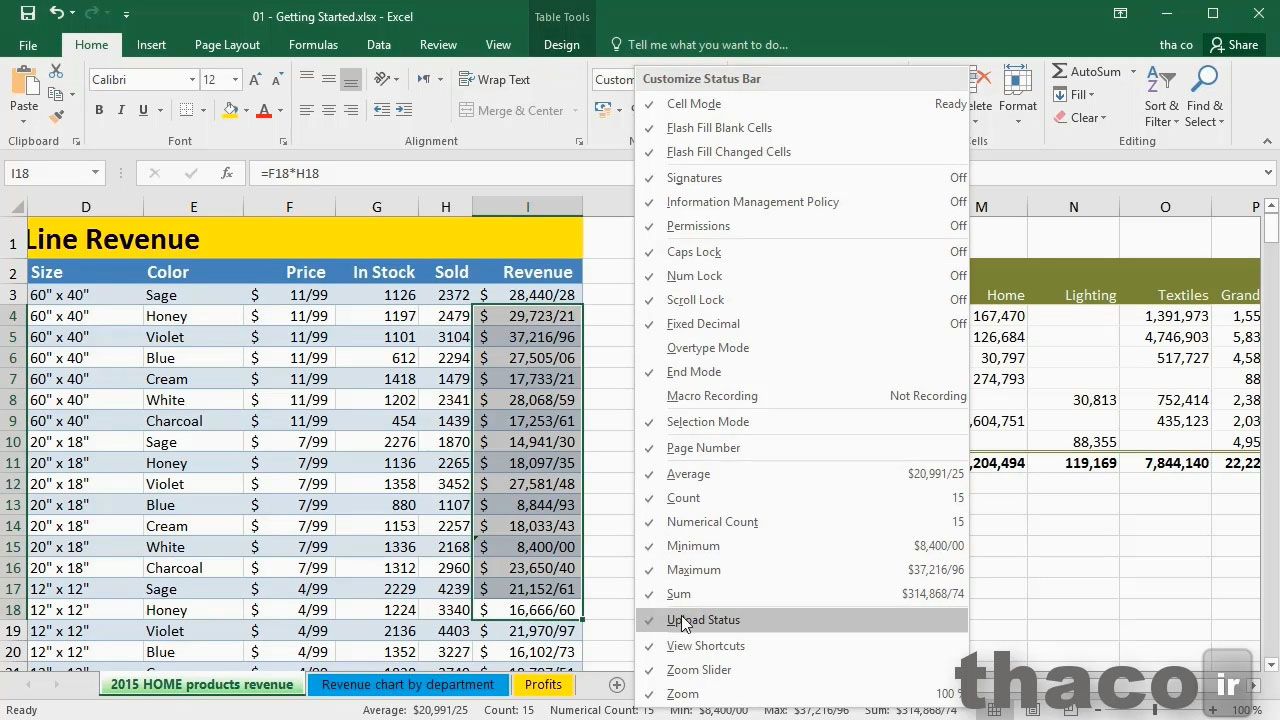
Task: Open the fill color palette arrow
Action: 246,110
